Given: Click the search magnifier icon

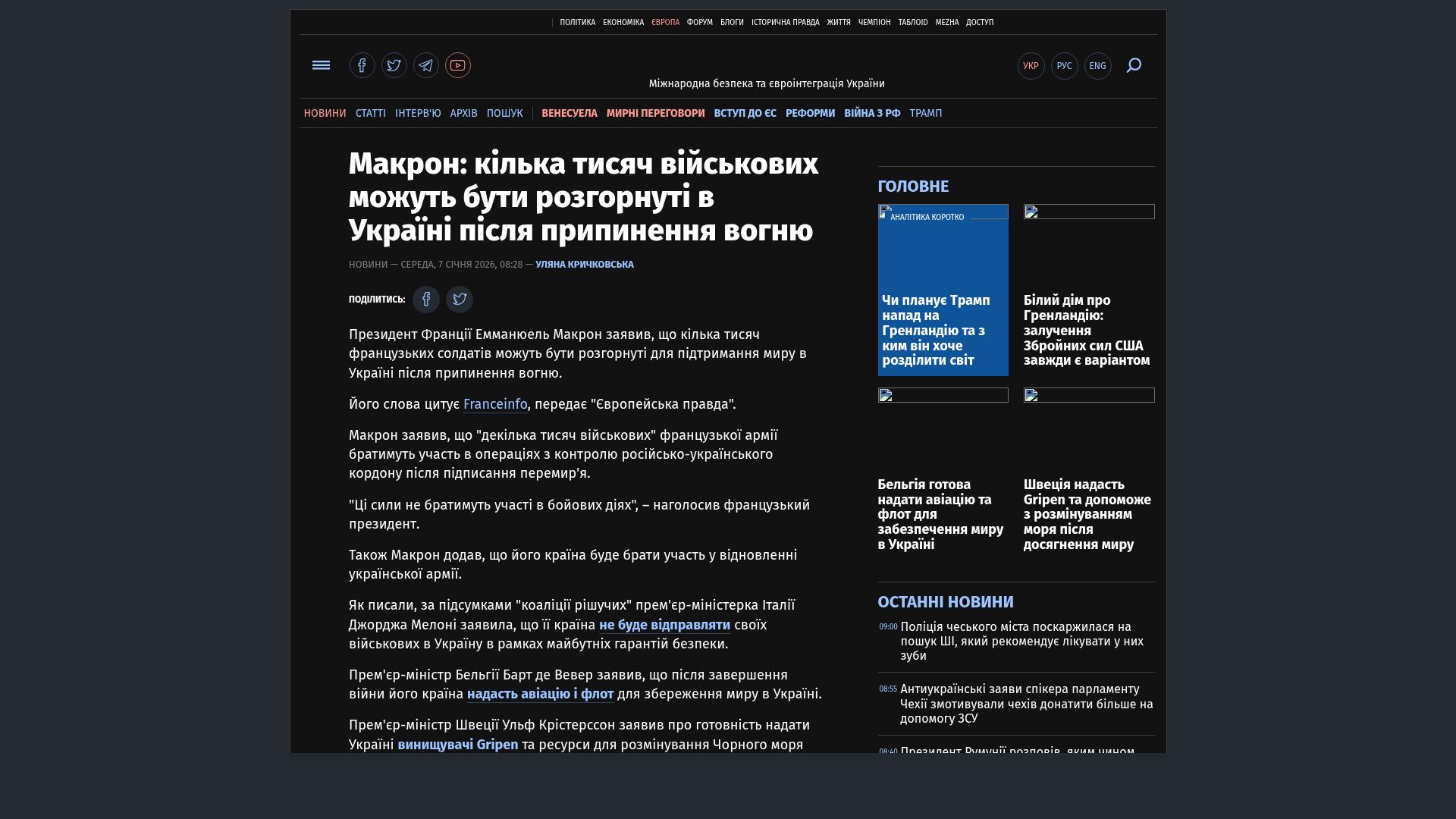Looking at the screenshot, I should tap(1134, 65).
